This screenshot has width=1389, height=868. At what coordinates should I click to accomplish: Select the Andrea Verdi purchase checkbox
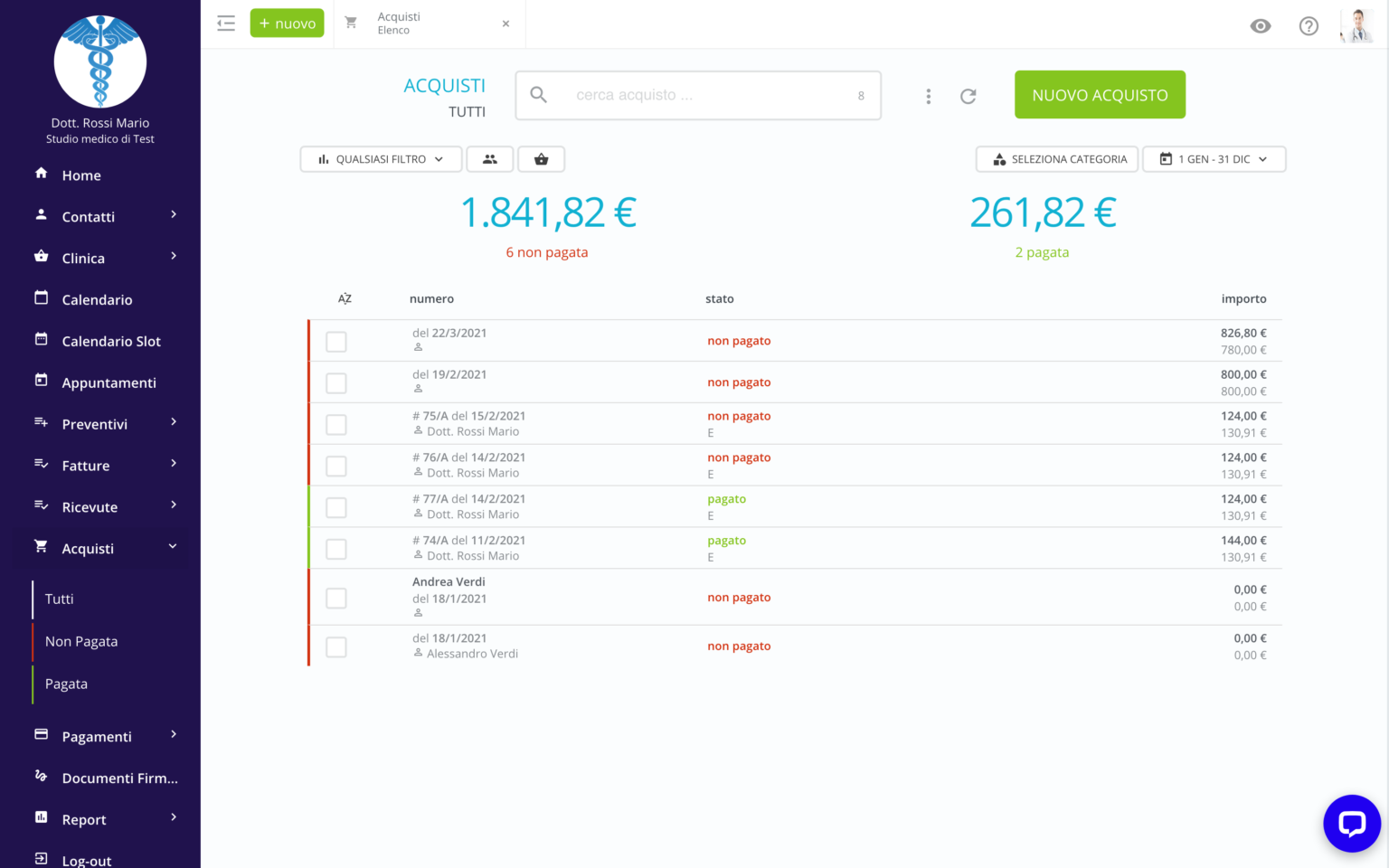click(x=335, y=598)
